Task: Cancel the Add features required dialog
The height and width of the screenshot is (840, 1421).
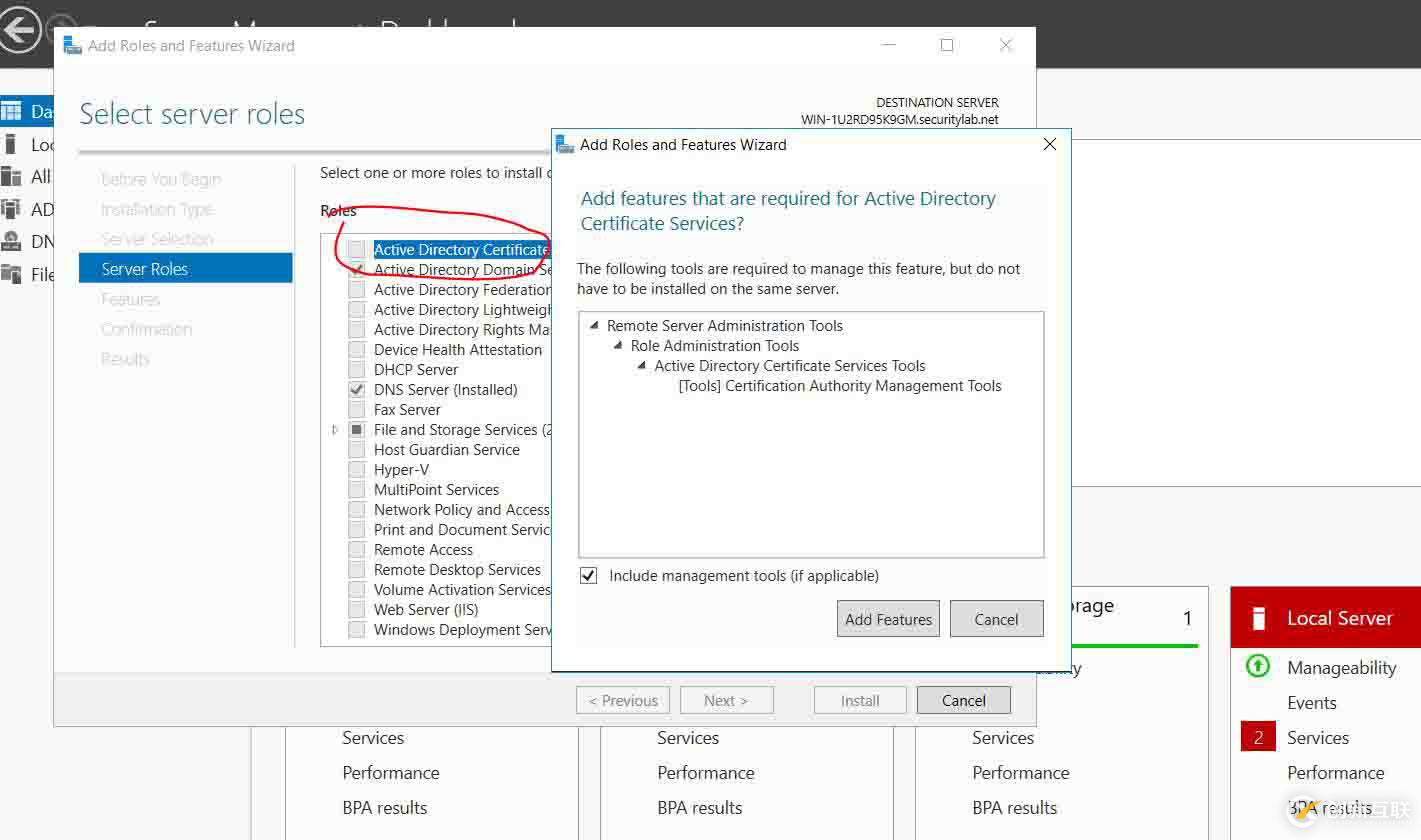Action: tap(997, 619)
